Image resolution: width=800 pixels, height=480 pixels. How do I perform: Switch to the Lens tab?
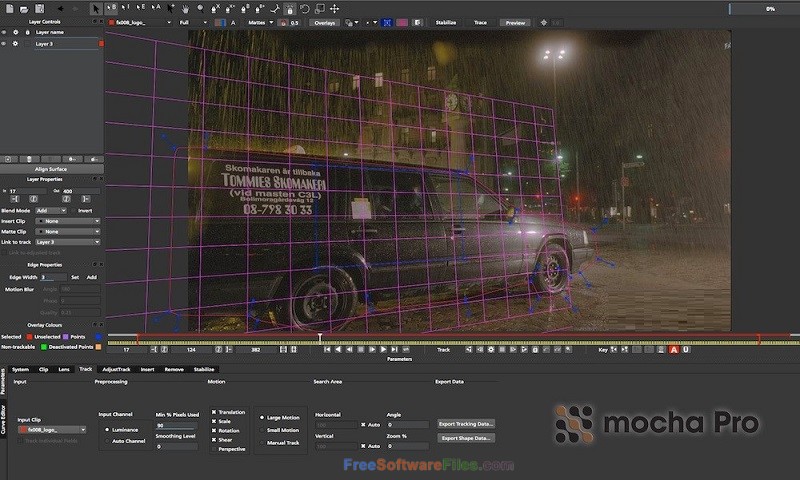[x=64, y=369]
